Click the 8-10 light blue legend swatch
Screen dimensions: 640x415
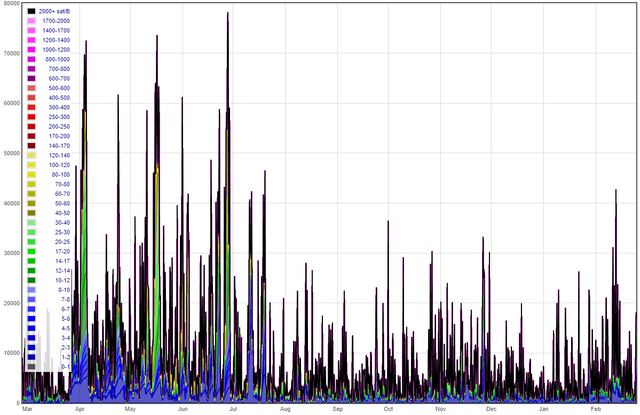tap(31, 290)
